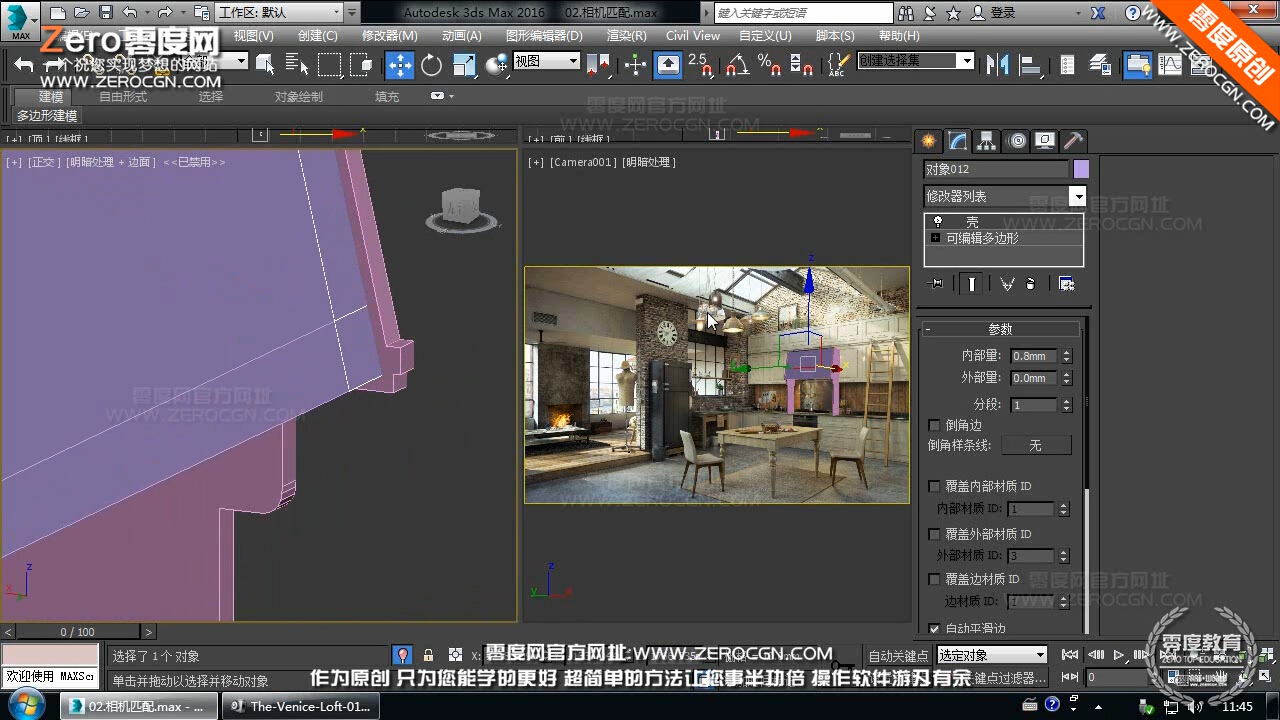The height and width of the screenshot is (720, 1280).
Task: Open the Civil View menu
Action: [x=693, y=35]
